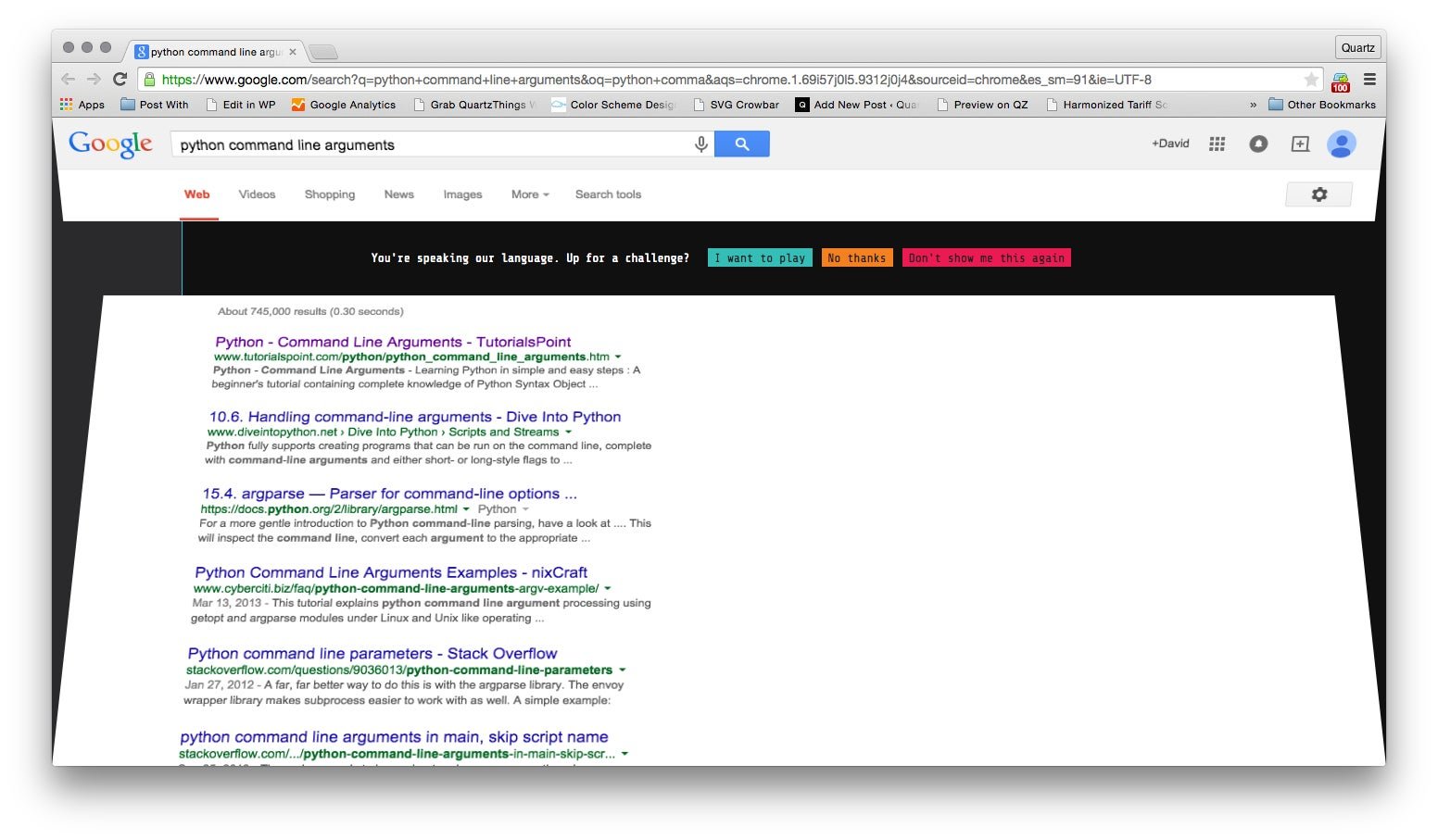Click the Quartz profile button
Viewport: 1438px width, 840px height.
coord(1358,48)
